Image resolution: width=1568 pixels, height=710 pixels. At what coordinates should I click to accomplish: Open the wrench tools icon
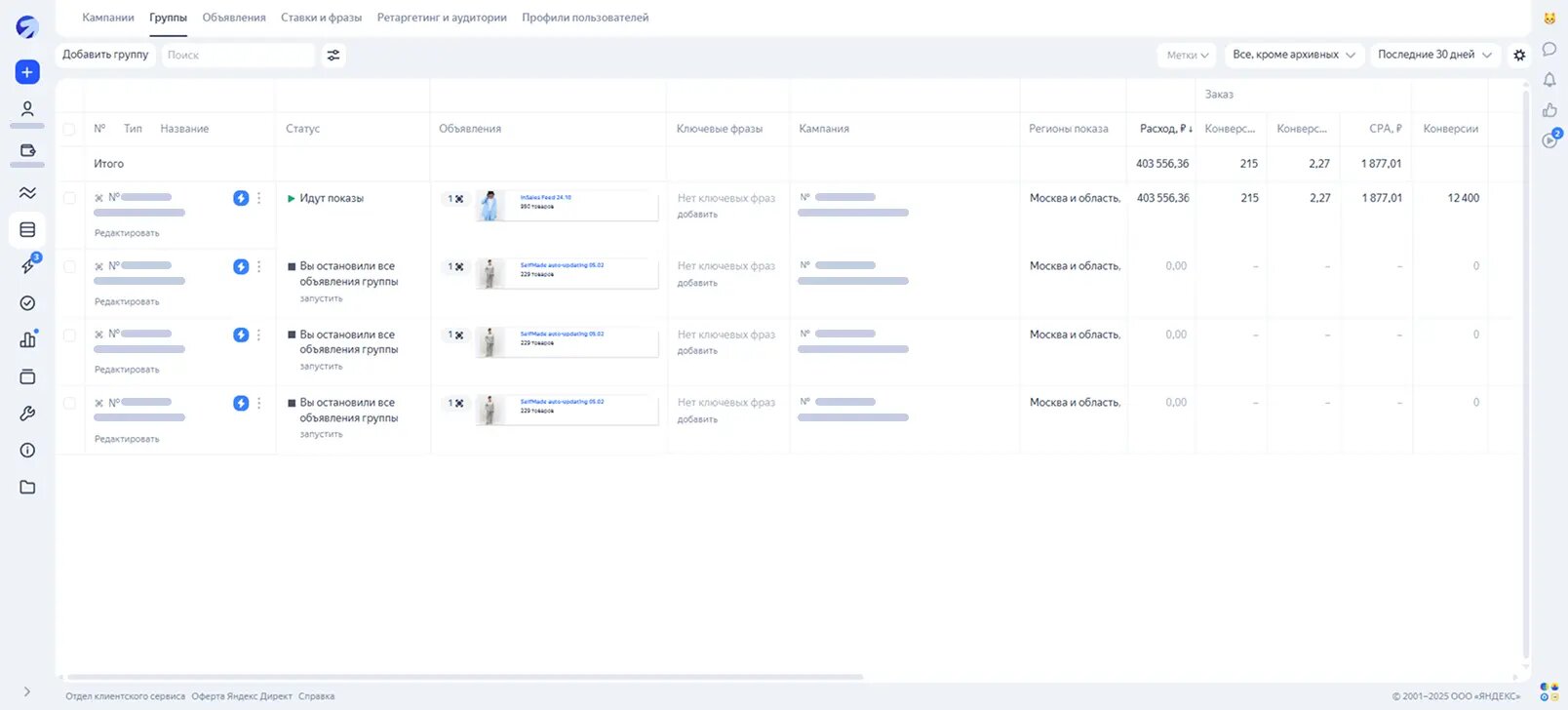[27, 414]
